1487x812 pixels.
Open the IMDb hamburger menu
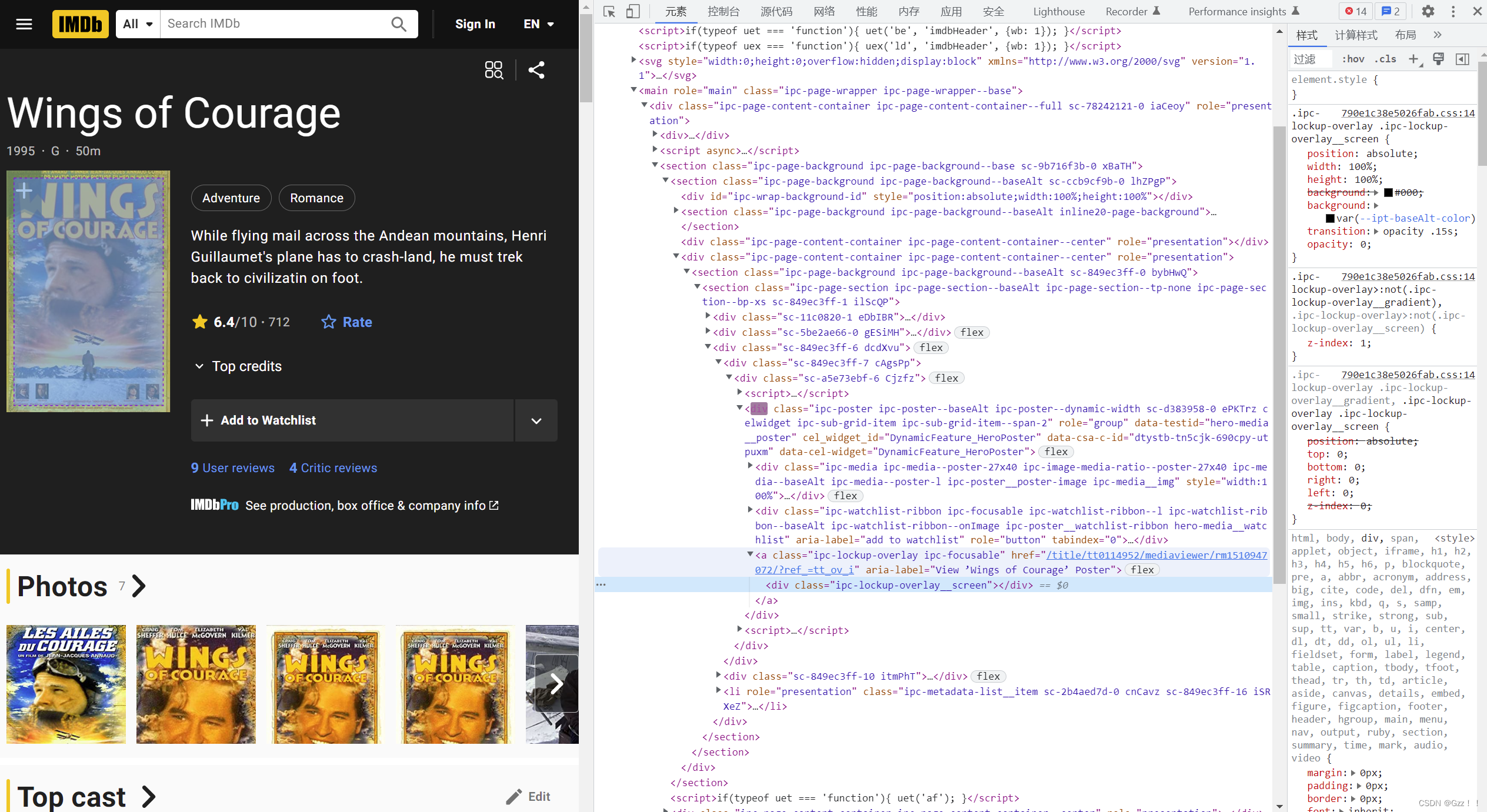point(24,24)
